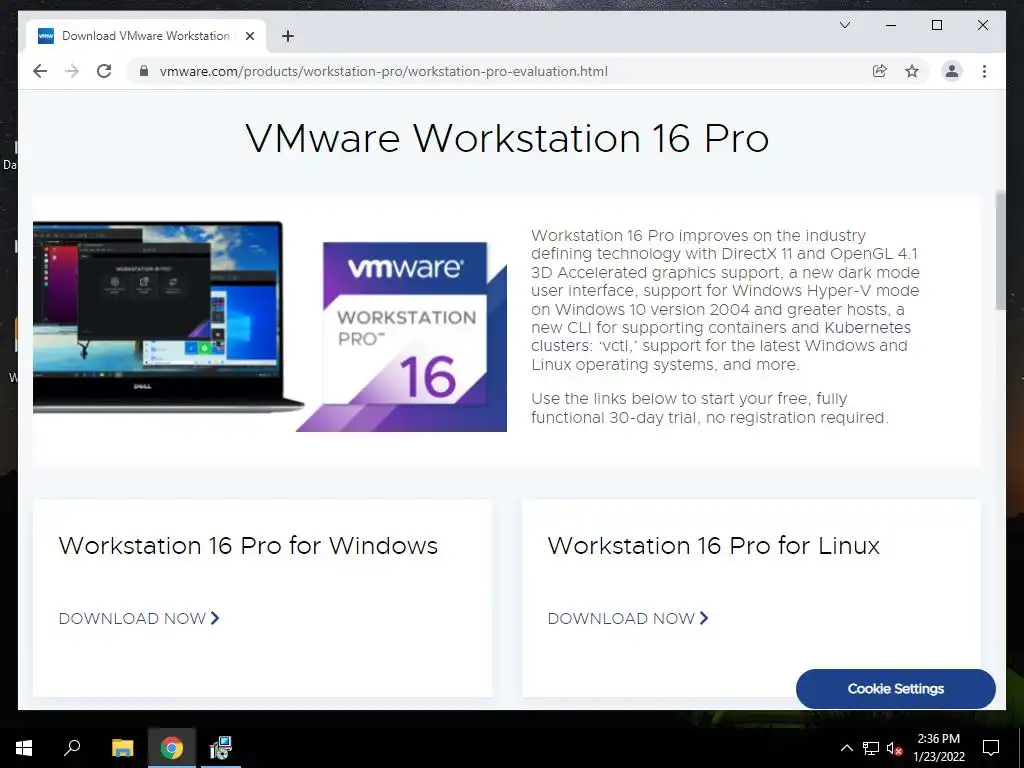Open the network tray icon
1024x768 pixels.
[871, 748]
